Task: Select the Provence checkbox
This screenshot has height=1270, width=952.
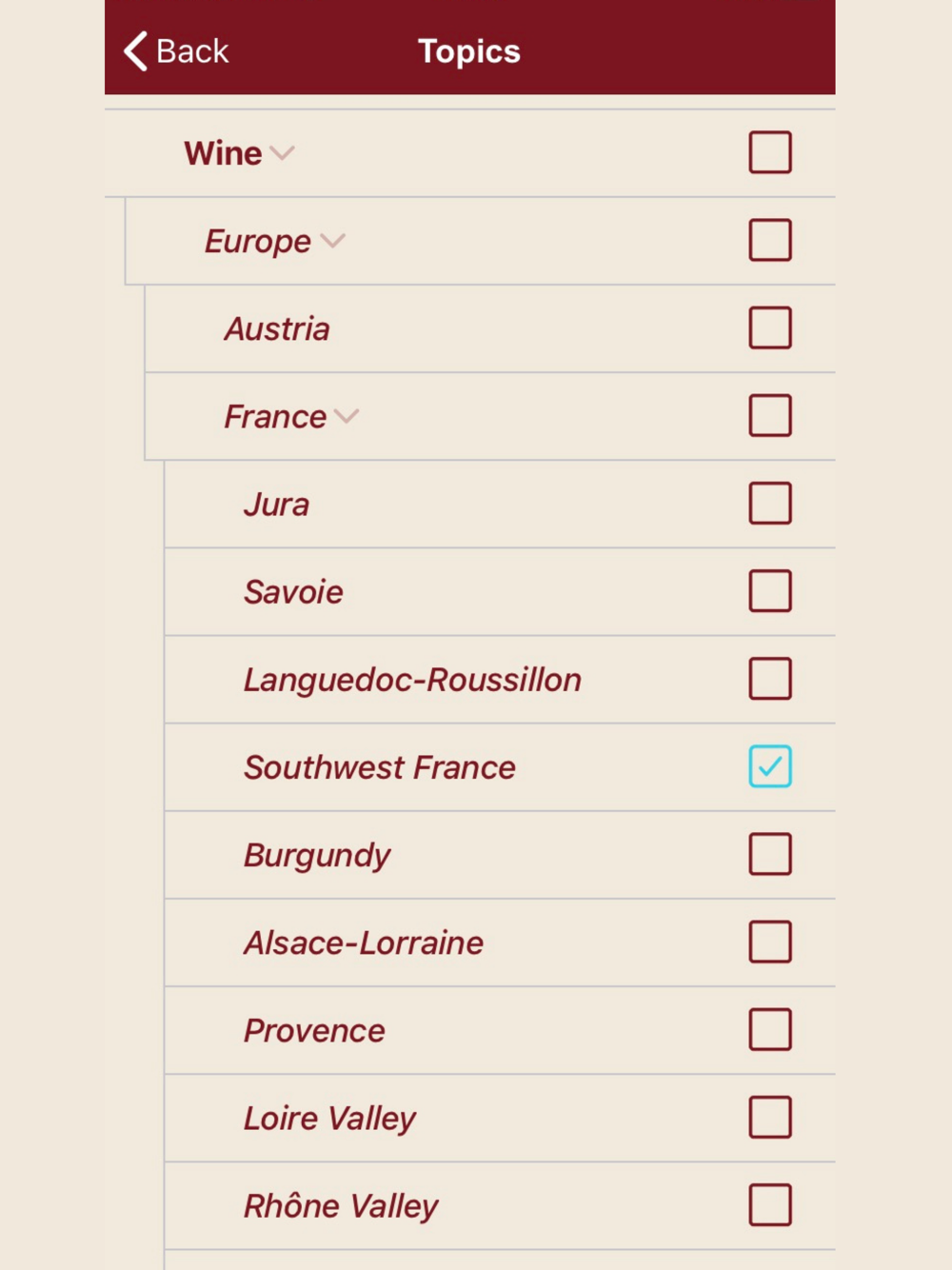Action: tap(769, 1029)
